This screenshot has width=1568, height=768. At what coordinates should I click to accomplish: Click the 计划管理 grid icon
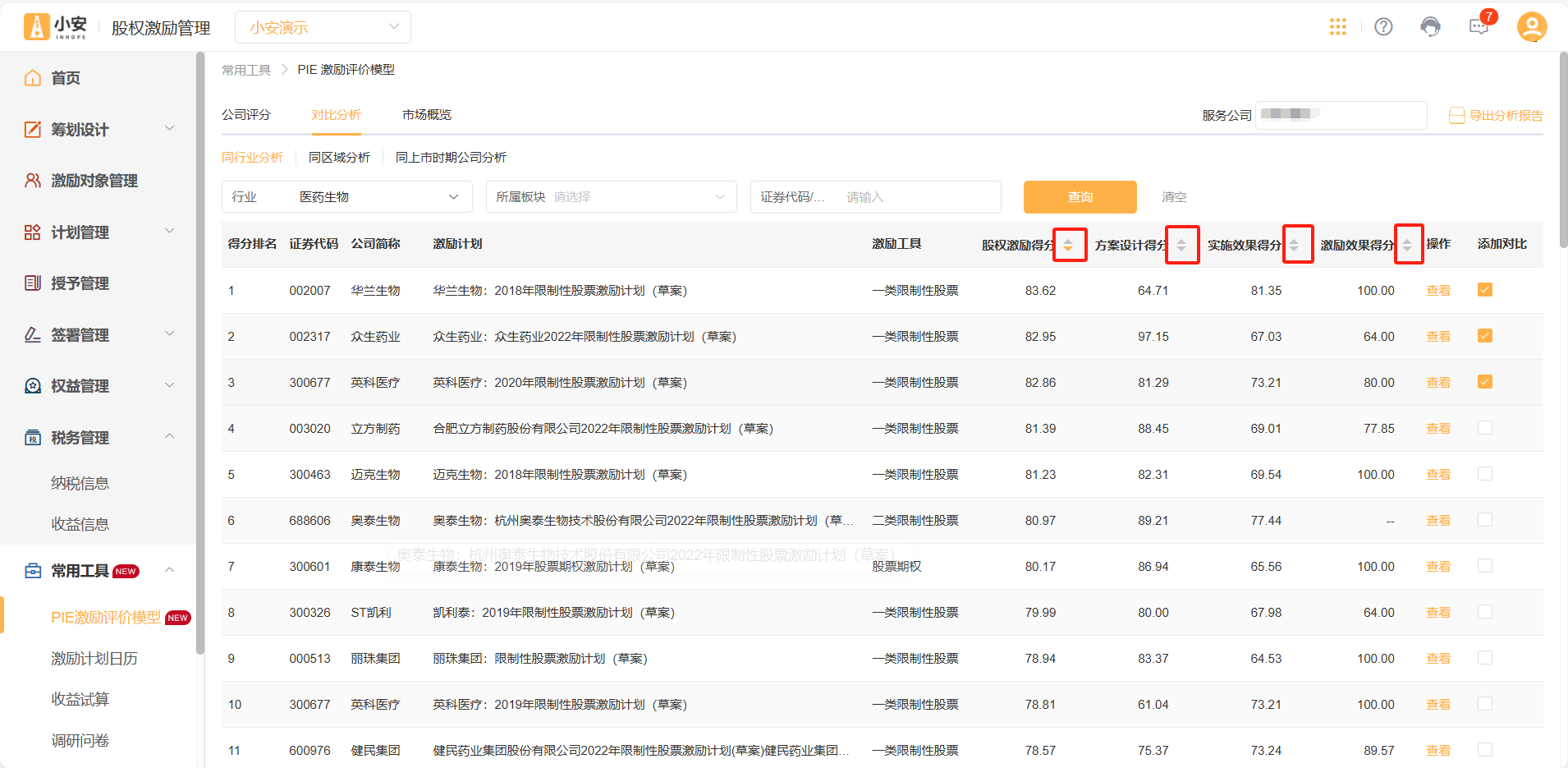coord(33,232)
